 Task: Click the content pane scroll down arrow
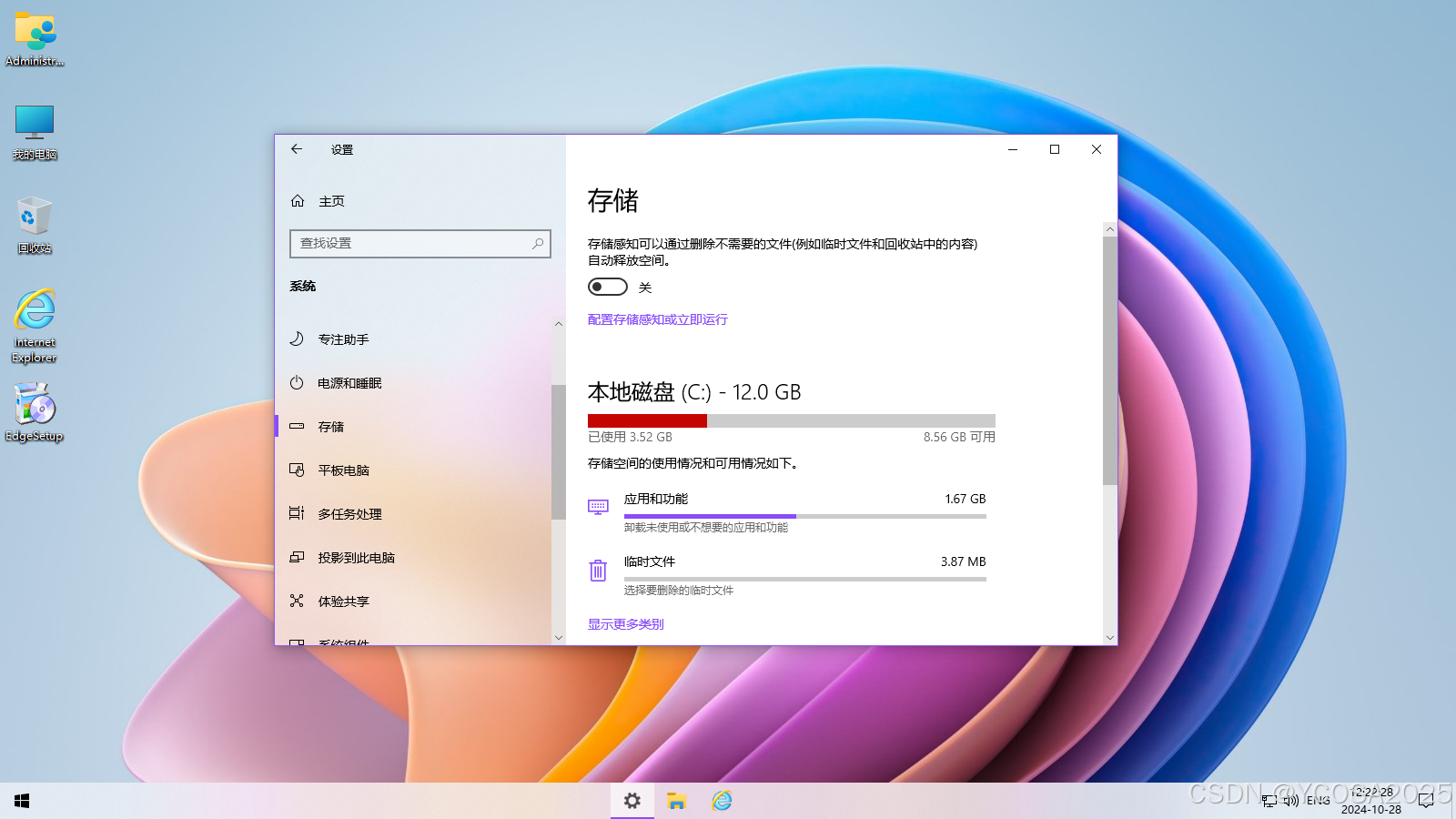click(1109, 638)
